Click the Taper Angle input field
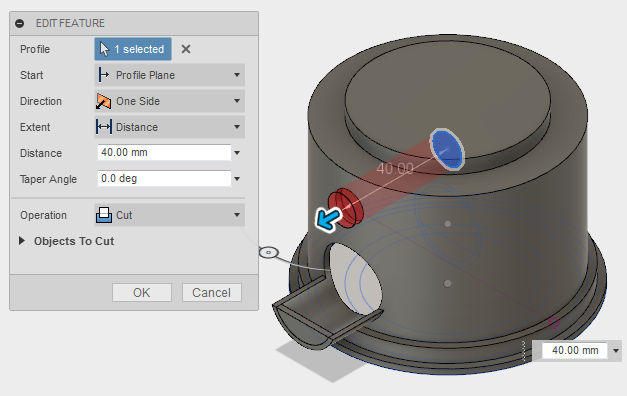The height and width of the screenshot is (396, 627). point(164,178)
